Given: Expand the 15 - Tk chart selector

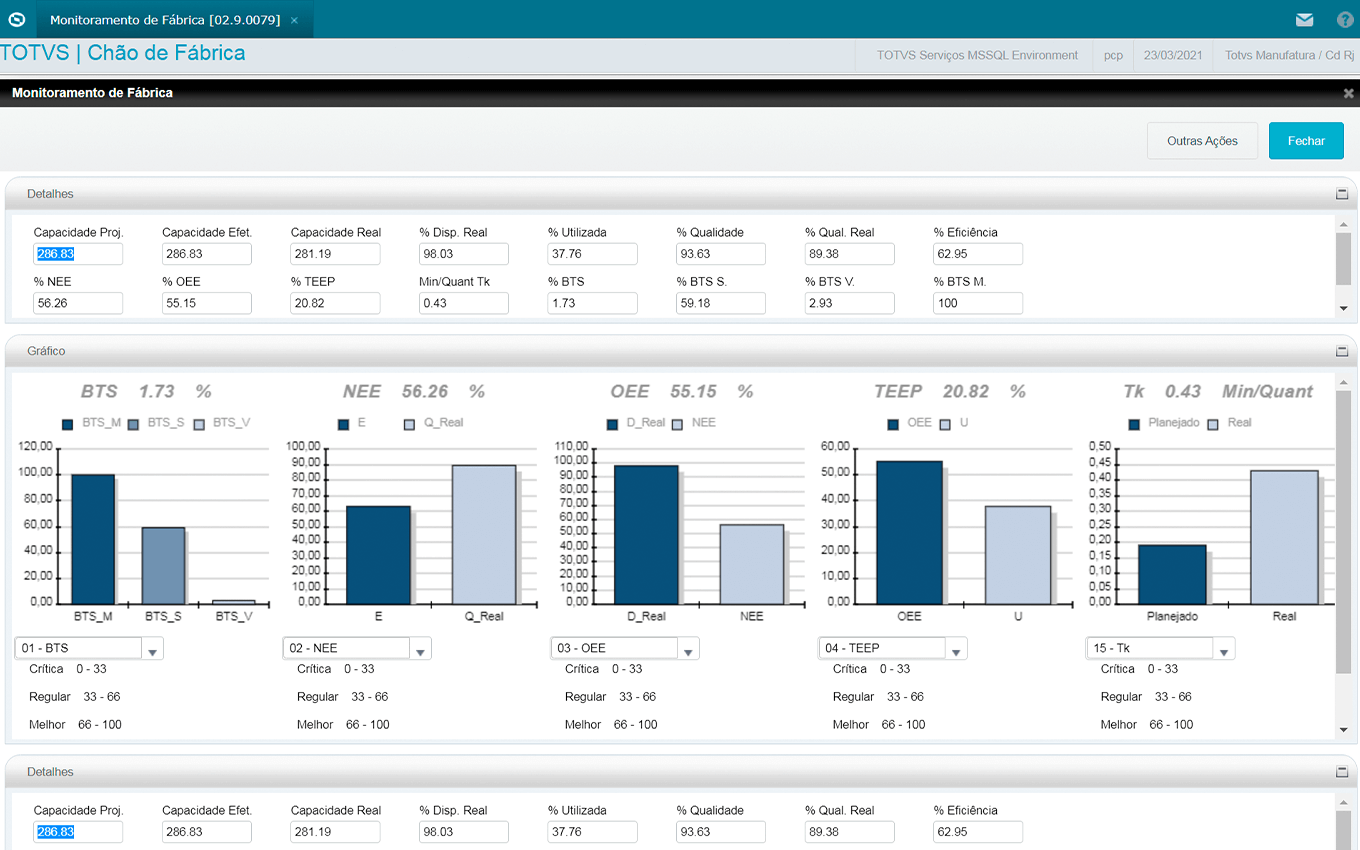Looking at the screenshot, I should [x=1224, y=650].
